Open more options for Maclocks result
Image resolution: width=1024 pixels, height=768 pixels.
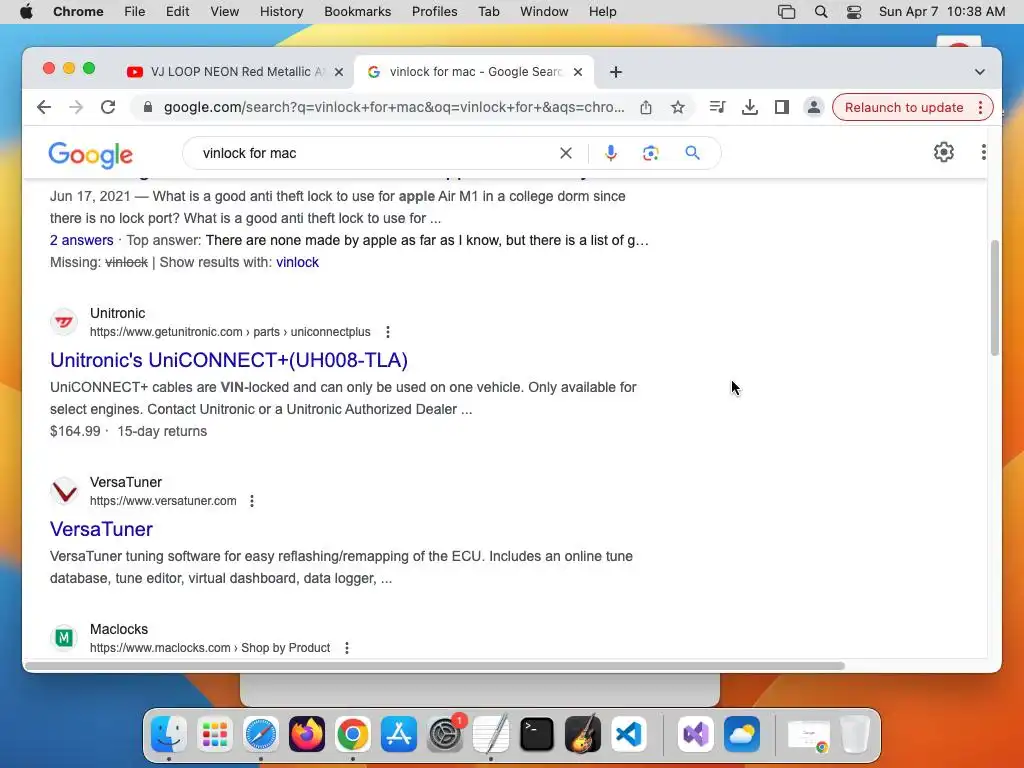coord(347,648)
